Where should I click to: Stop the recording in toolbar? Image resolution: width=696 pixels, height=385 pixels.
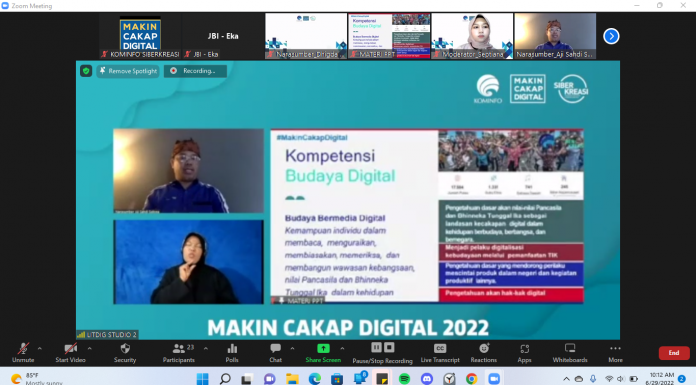(x=389, y=347)
